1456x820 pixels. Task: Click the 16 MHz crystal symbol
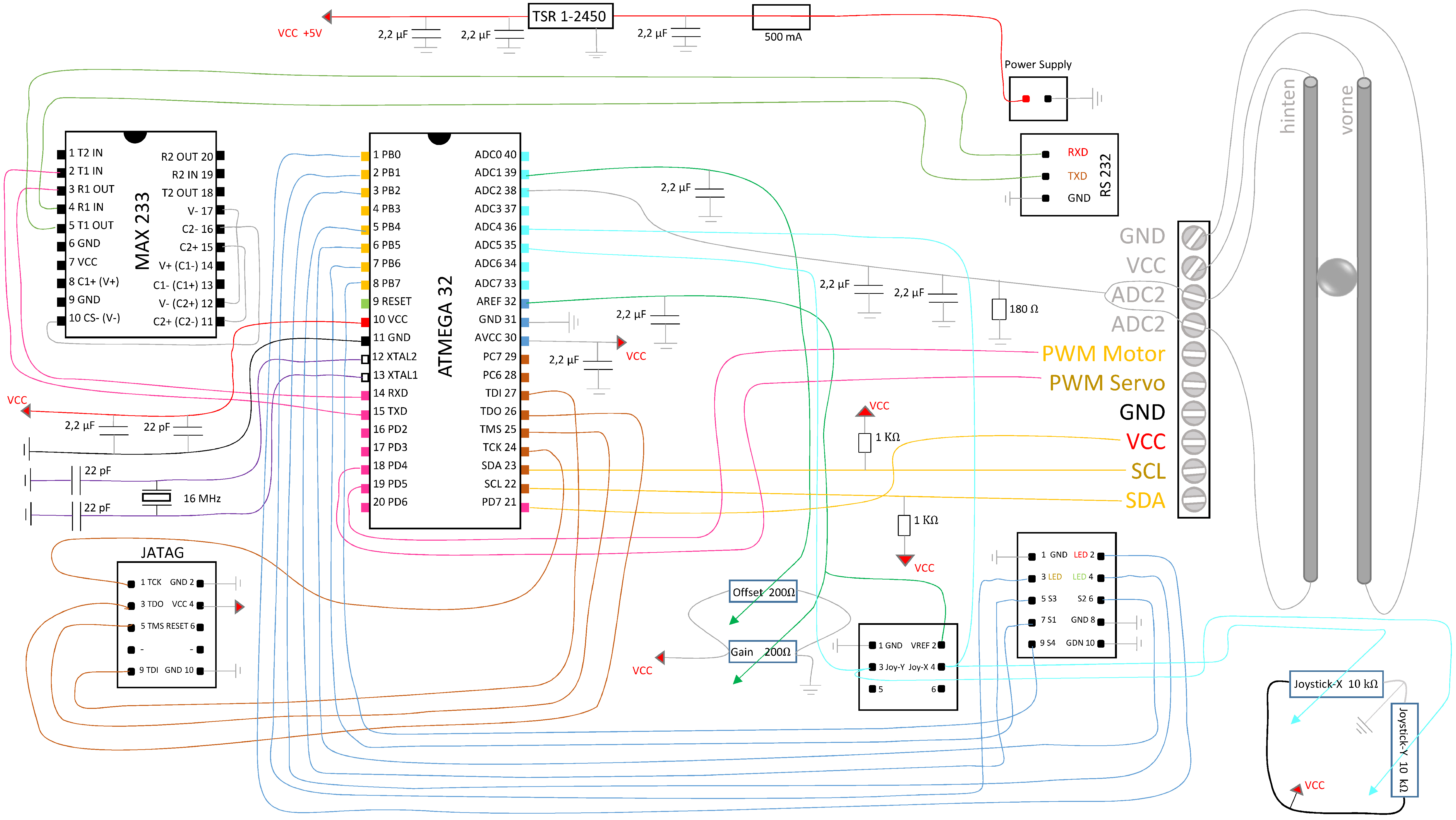[156, 497]
